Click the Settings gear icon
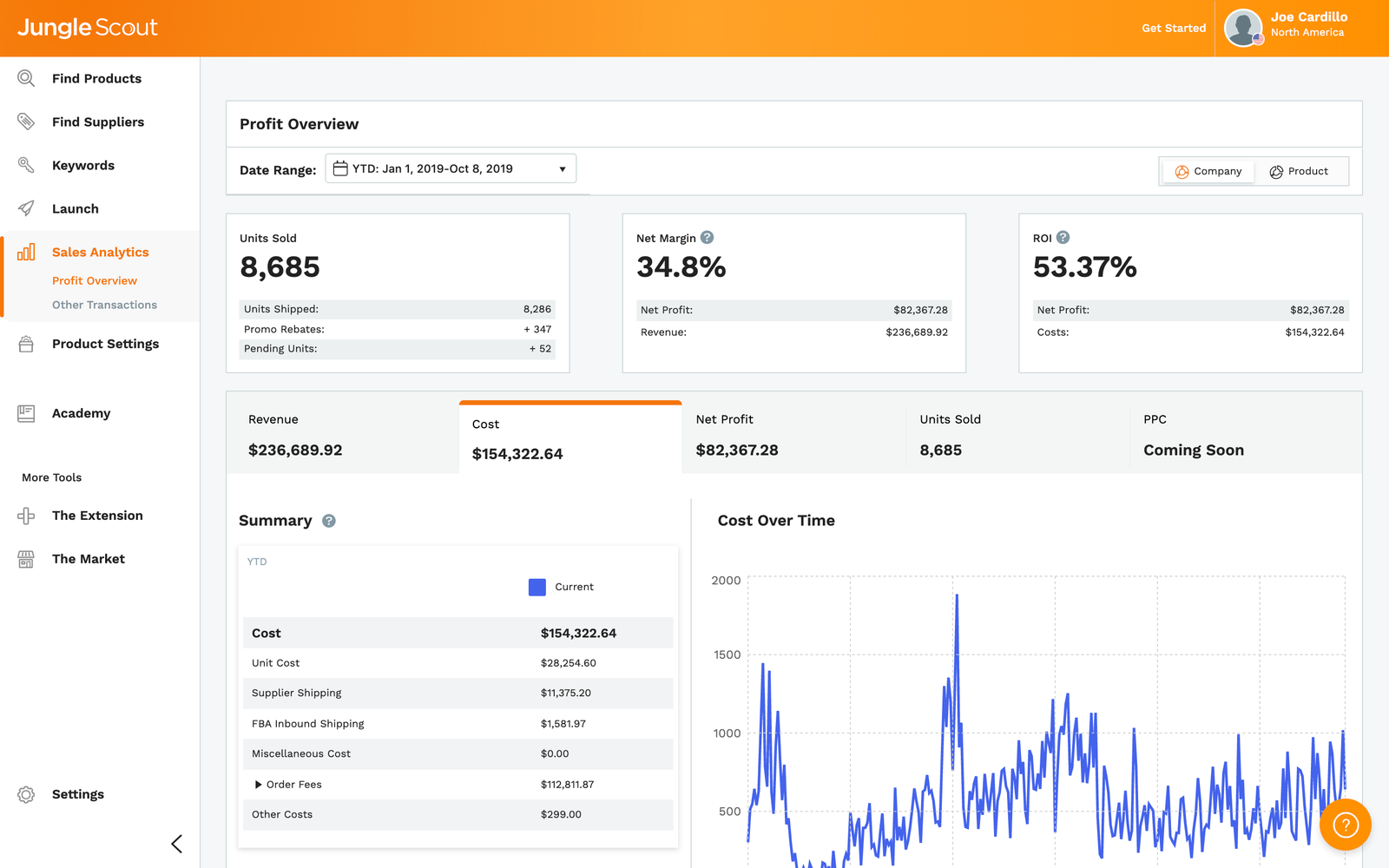 click(x=26, y=794)
